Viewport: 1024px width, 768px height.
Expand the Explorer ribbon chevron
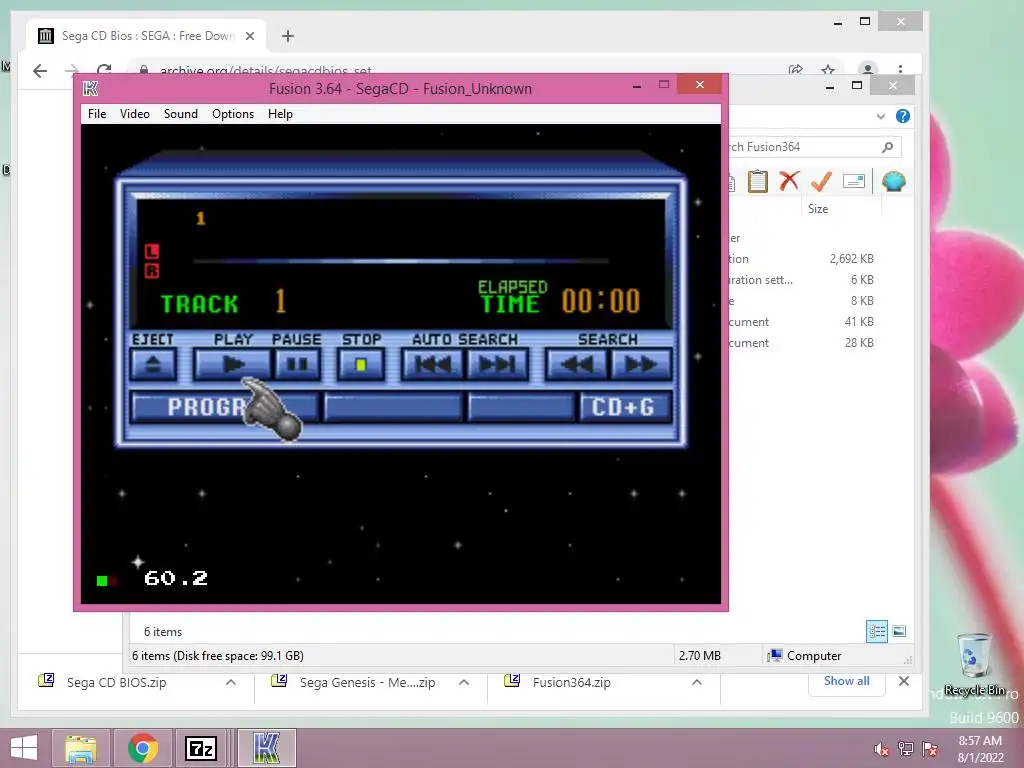[880, 116]
